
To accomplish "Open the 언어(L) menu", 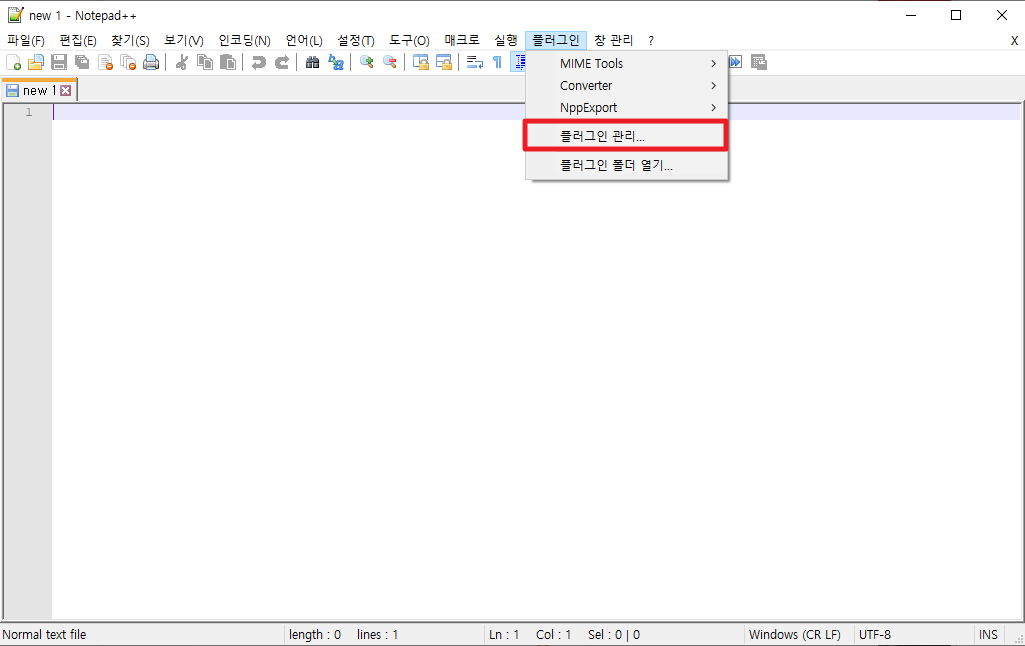I will coord(304,41).
